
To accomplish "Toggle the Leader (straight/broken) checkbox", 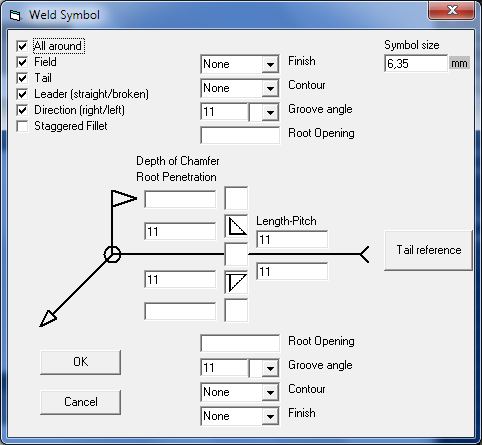I will [x=22, y=94].
